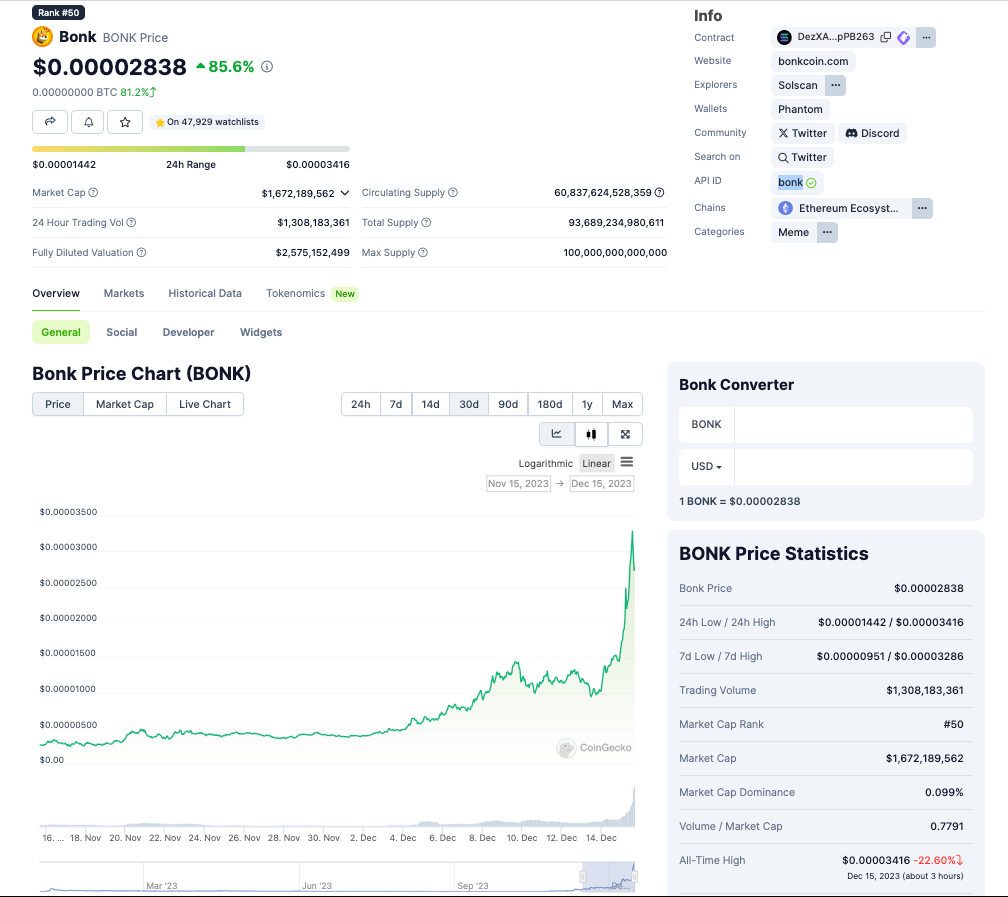
Task: Click Market Cap help question icon
Action: point(93,192)
